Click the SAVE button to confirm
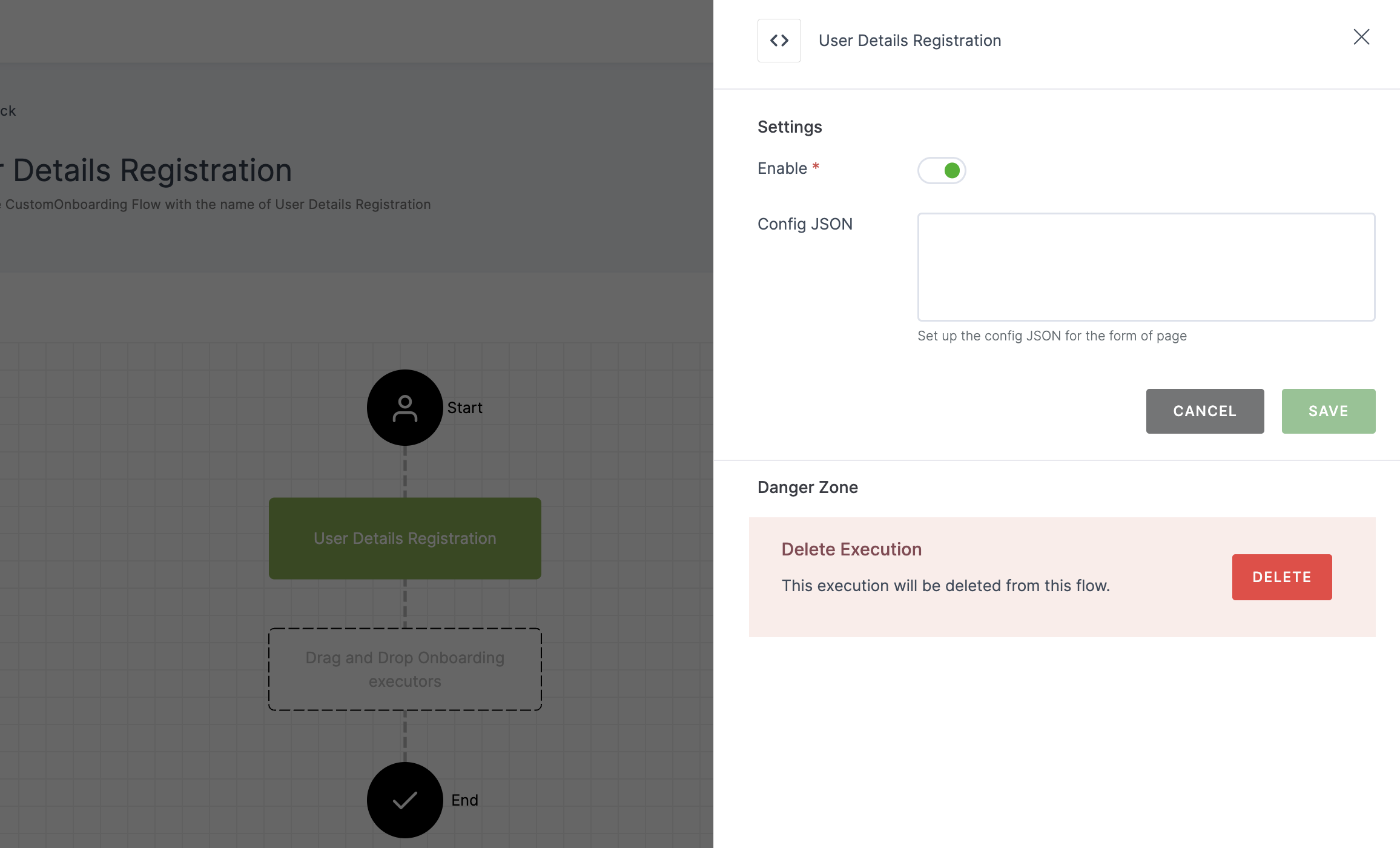 tap(1328, 411)
